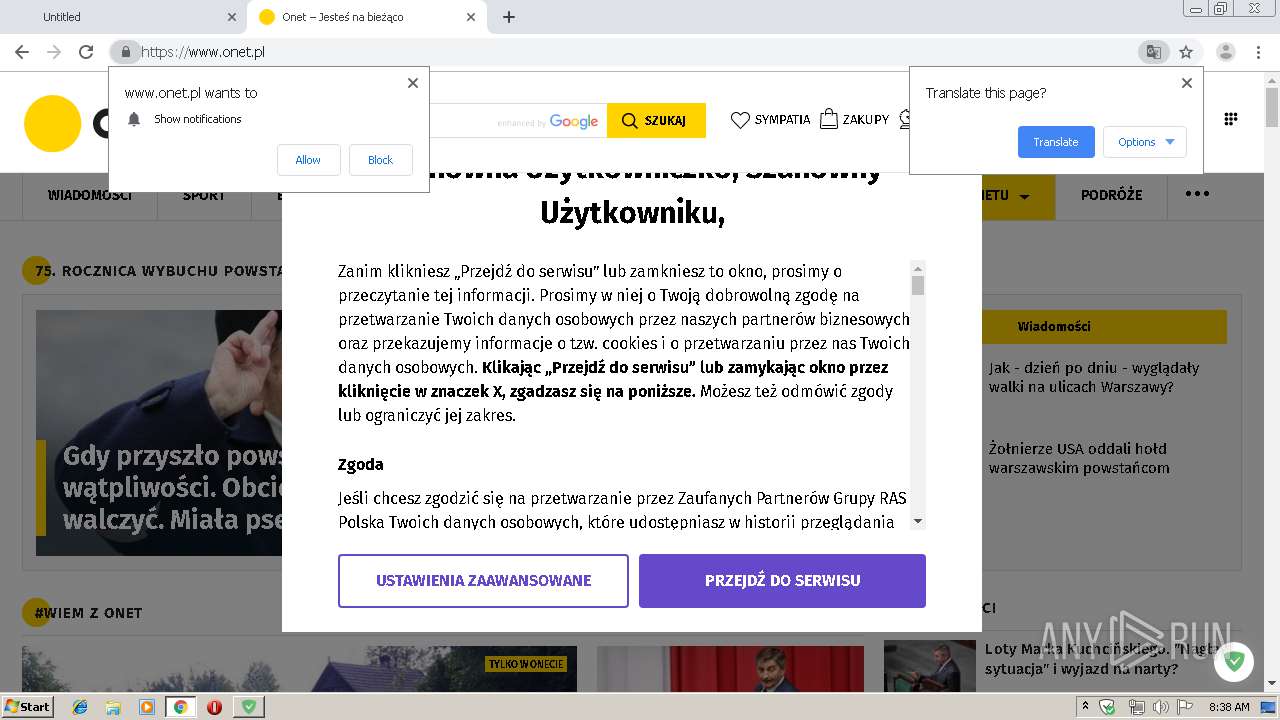Click the consent text scrollbar up arrow
Image resolution: width=1280 pixels, height=720 pixels.
918,268
